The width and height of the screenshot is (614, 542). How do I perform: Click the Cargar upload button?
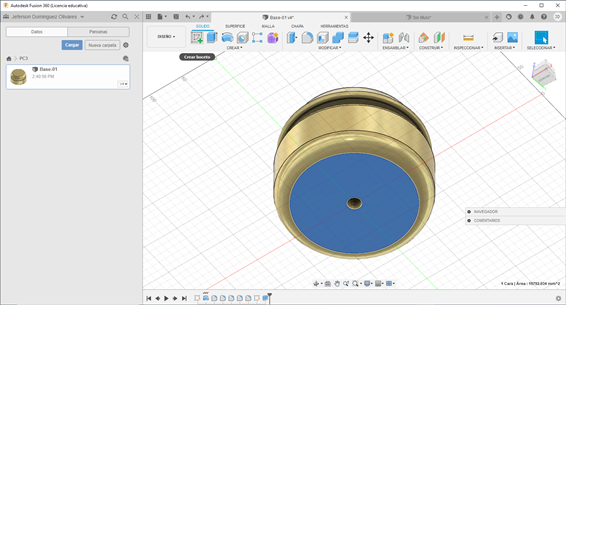(72, 45)
